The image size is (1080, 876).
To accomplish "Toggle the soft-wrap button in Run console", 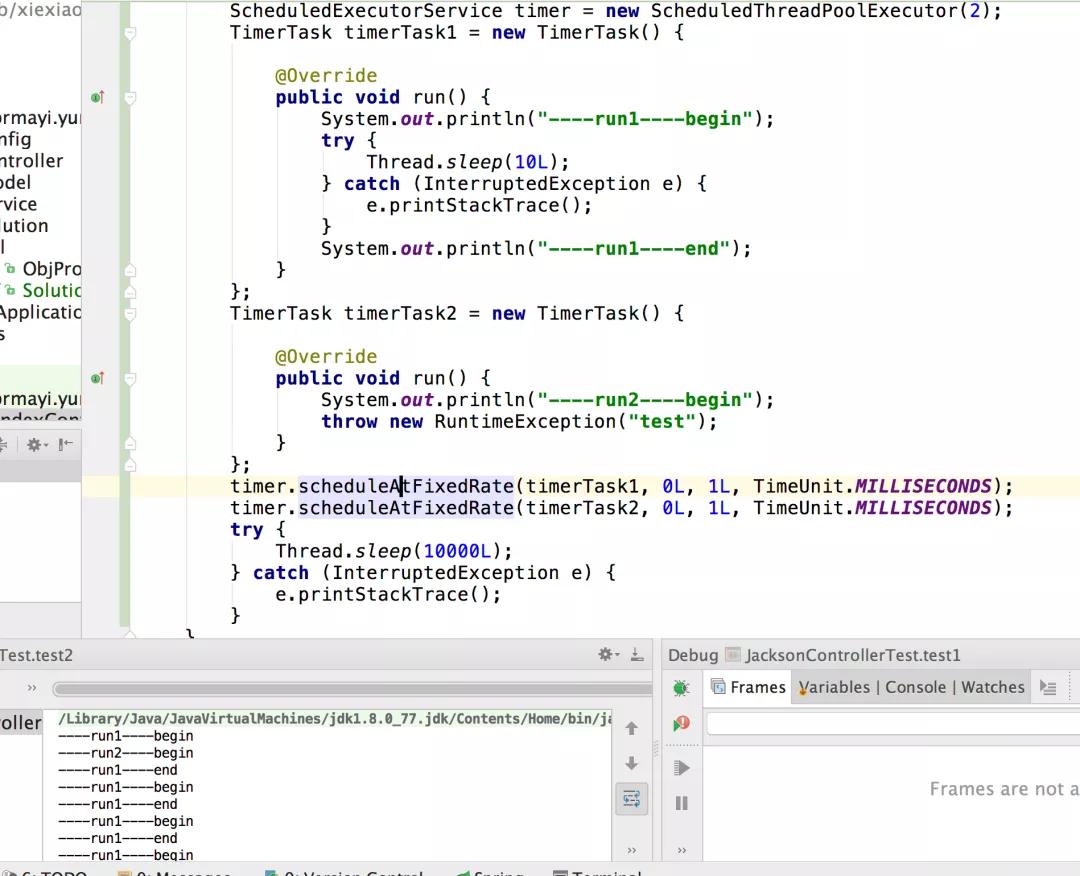I will tap(632, 799).
